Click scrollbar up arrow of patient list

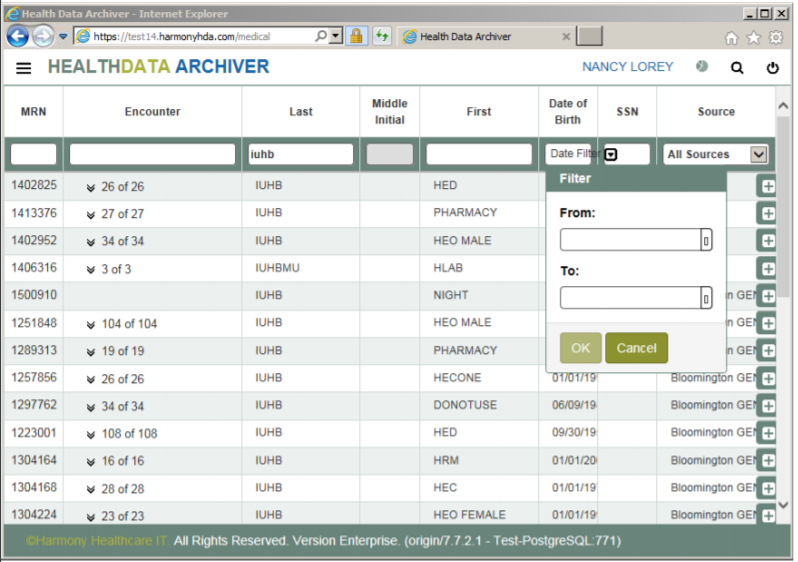coord(783,105)
